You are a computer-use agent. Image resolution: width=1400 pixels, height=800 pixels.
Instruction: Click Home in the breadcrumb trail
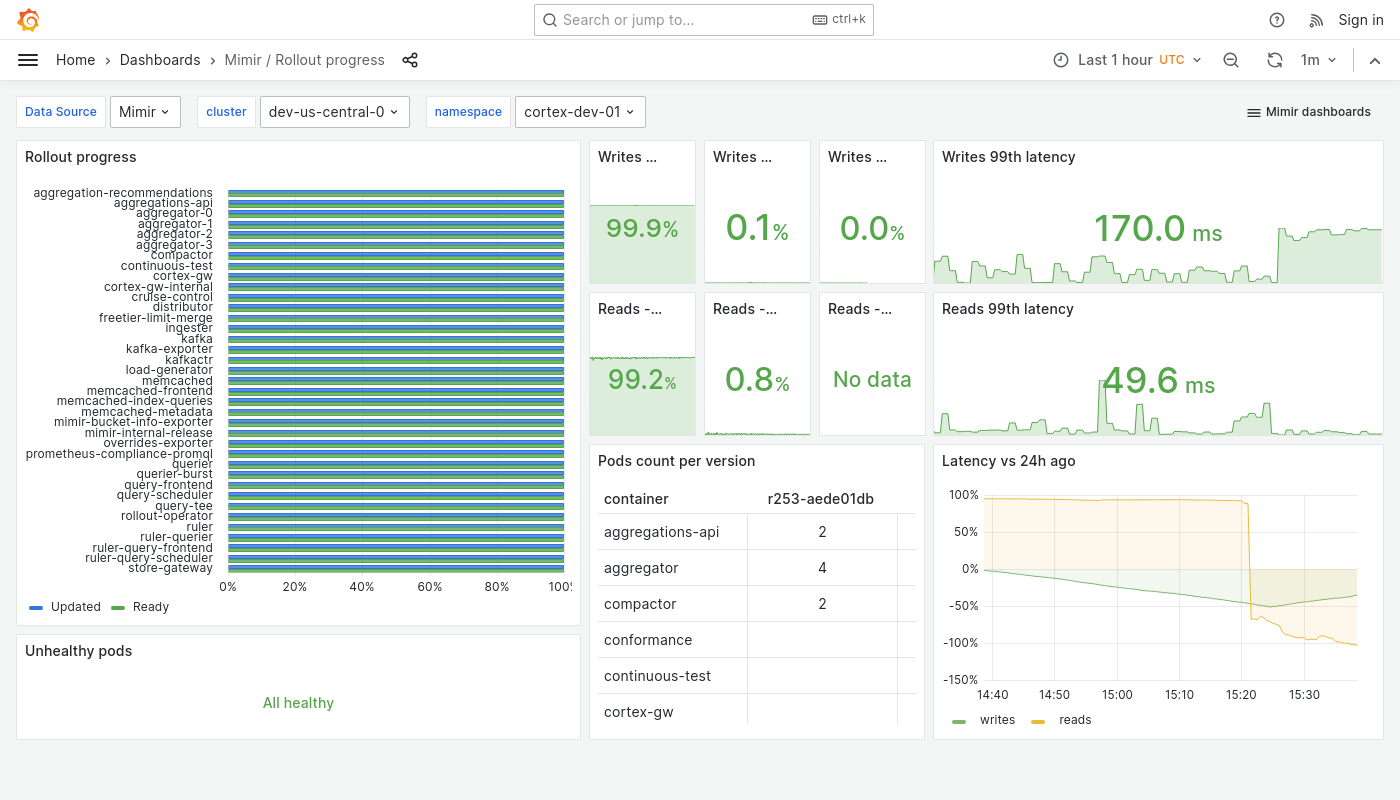pos(75,60)
